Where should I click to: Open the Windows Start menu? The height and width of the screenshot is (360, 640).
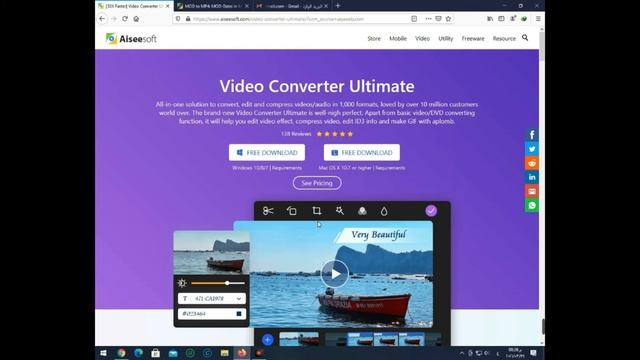pyautogui.click(x=103, y=353)
